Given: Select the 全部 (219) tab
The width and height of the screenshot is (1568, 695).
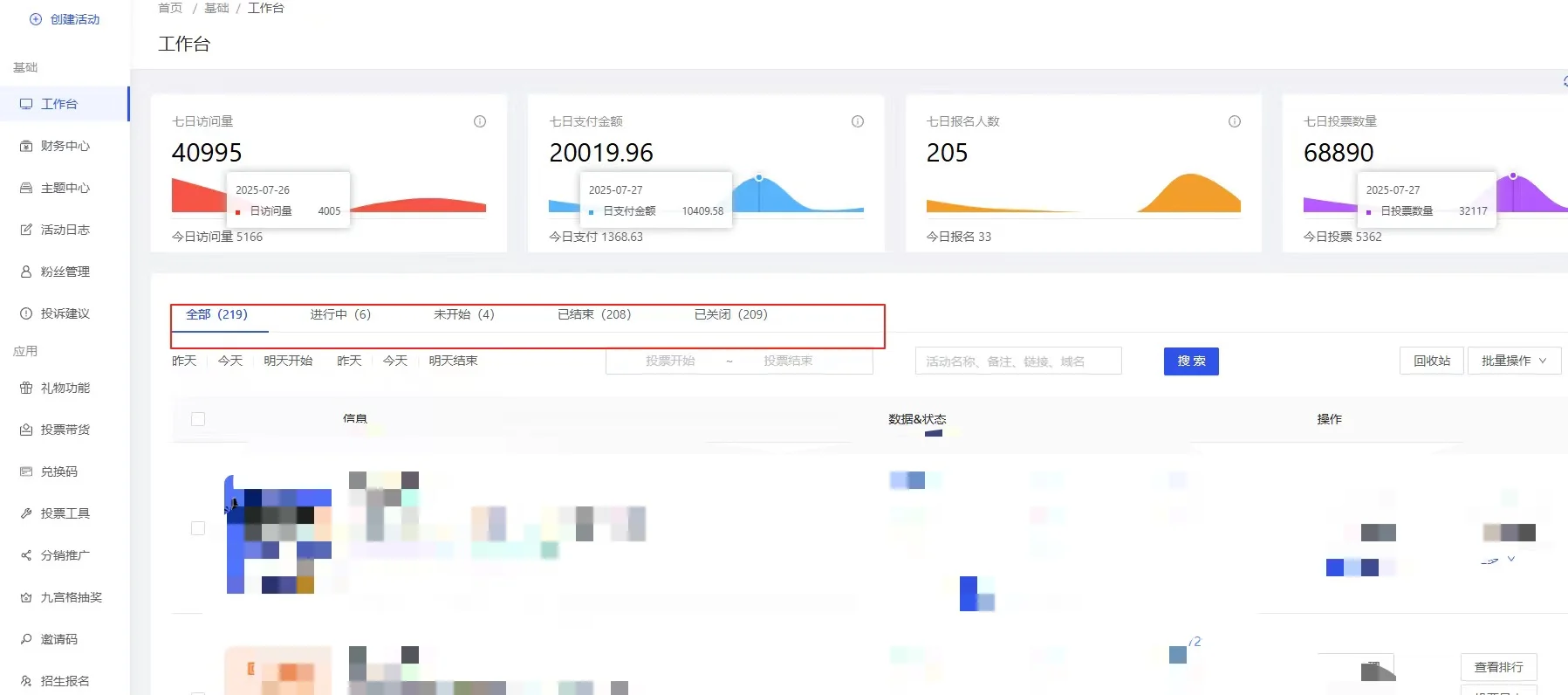Looking at the screenshot, I should pyautogui.click(x=217, y=314).
